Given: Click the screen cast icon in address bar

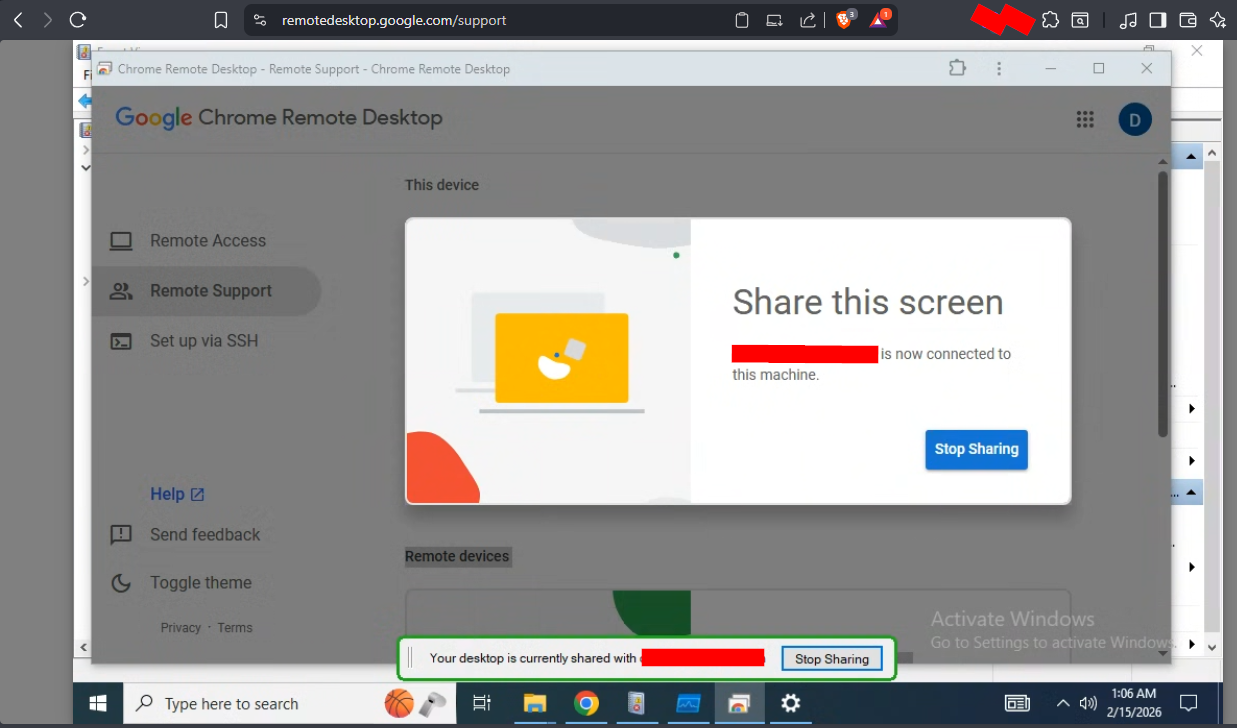Looking at the screenshot, I should click(x=774, y=20).
